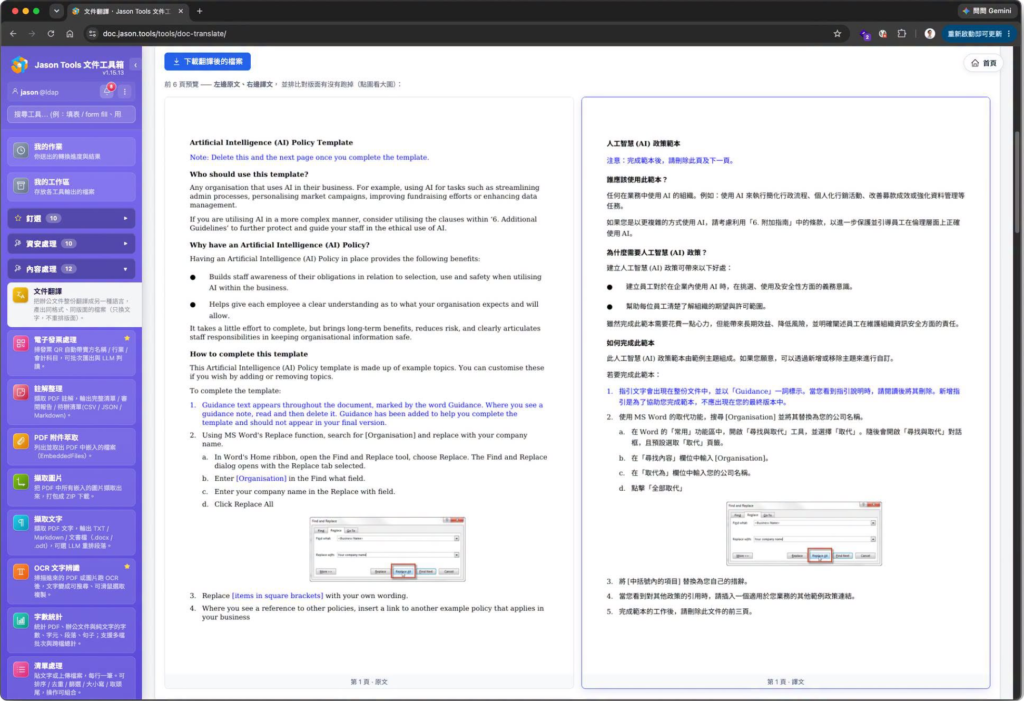The image size is (1024, 701).
Task: Click the site info icon in address bar
Action: (92, 33)
